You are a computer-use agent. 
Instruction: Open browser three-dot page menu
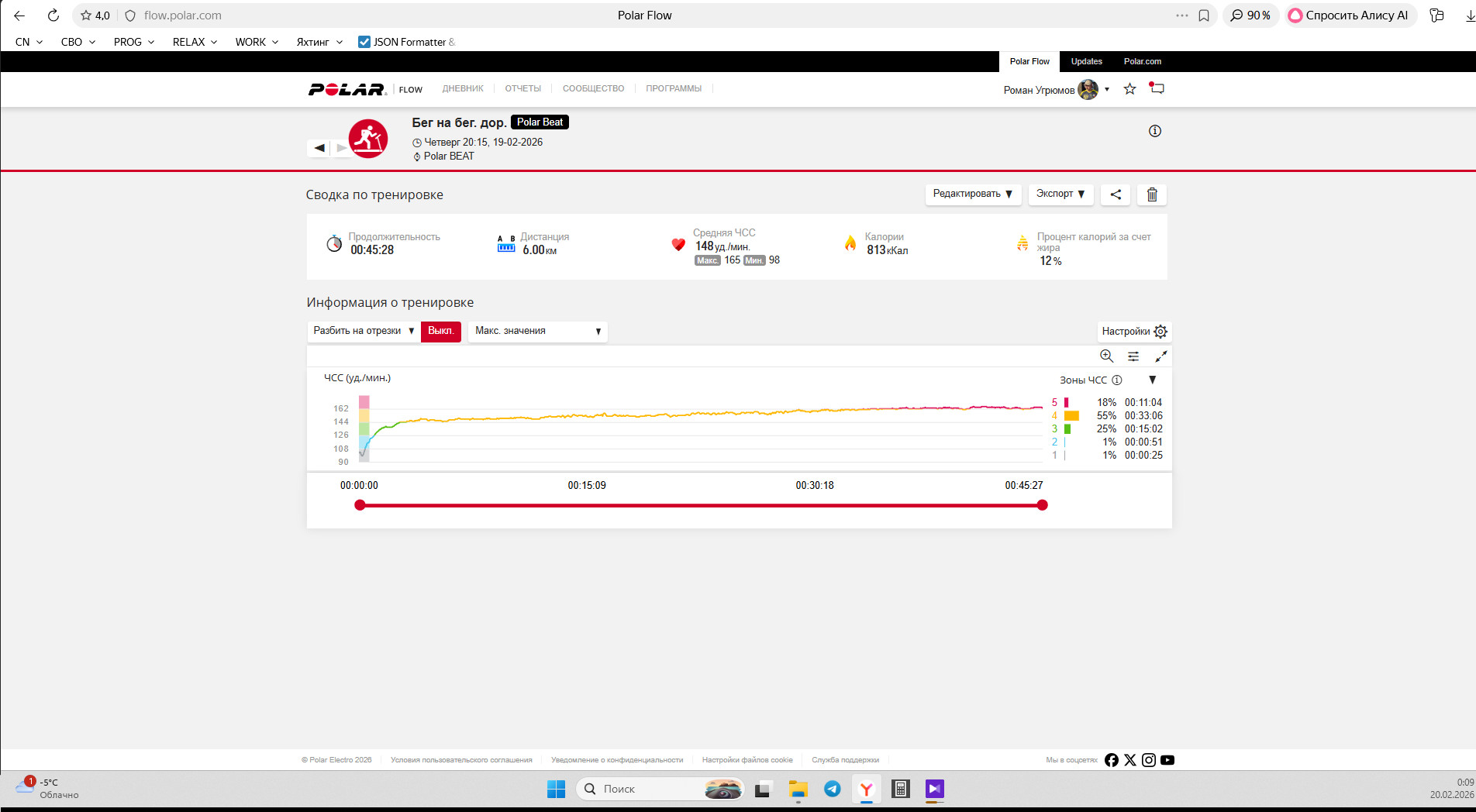pos(1181,15)
